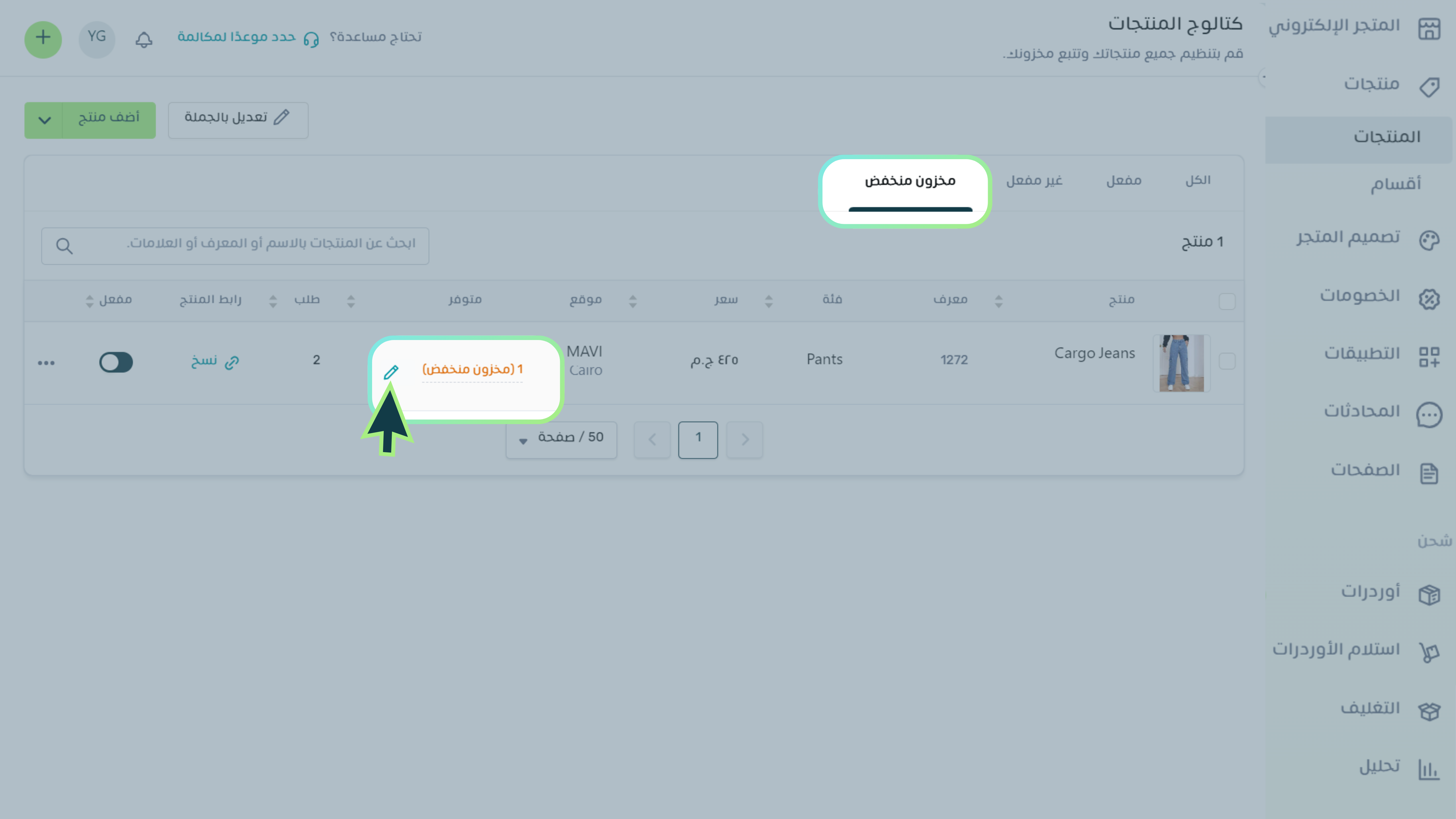Sort by the سعر column arrows
Image resolution: width=1456 pixels, height=819 pixels.
click(633, 301)
